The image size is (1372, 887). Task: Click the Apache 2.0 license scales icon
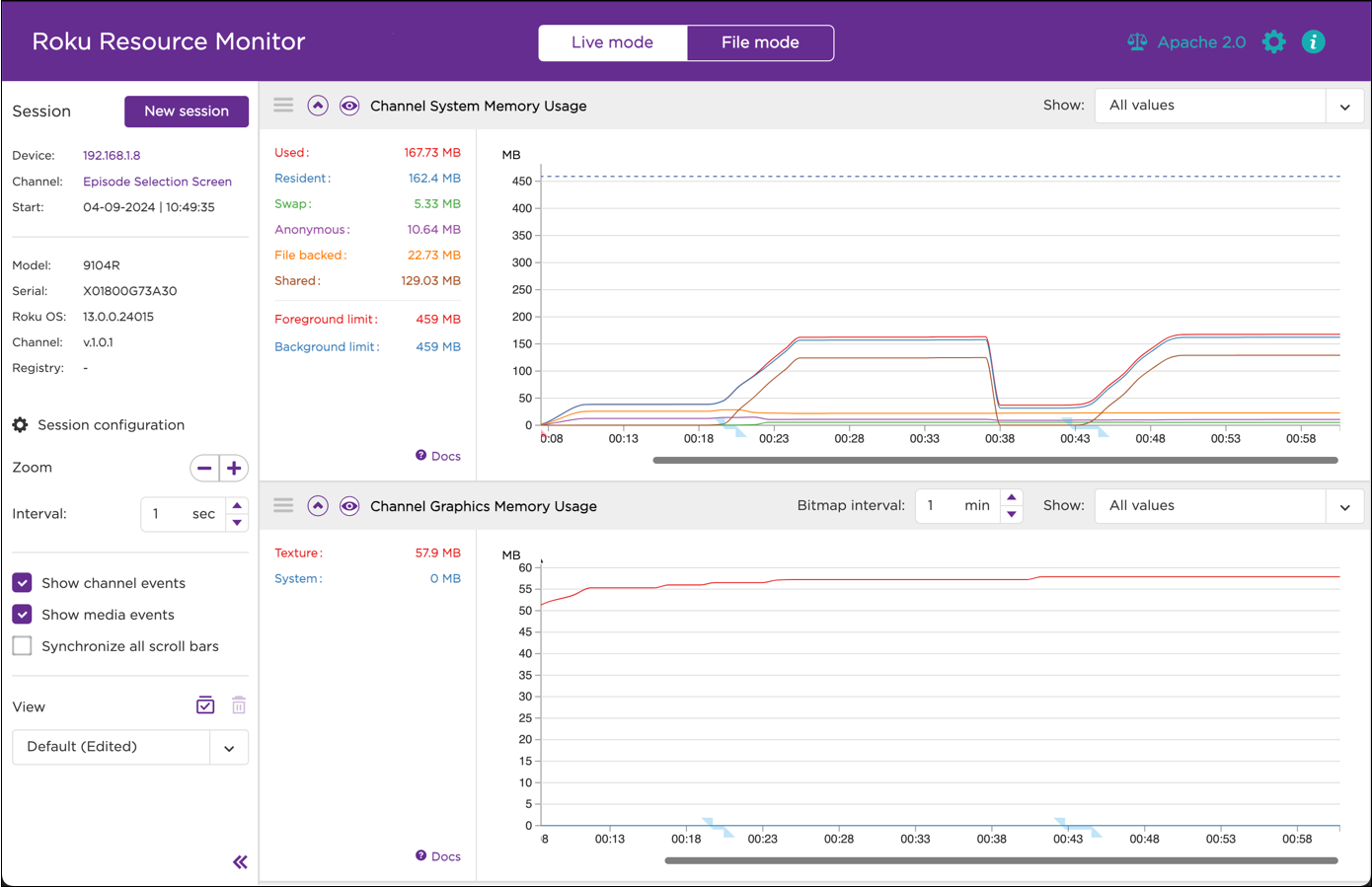click(1136, 41)
